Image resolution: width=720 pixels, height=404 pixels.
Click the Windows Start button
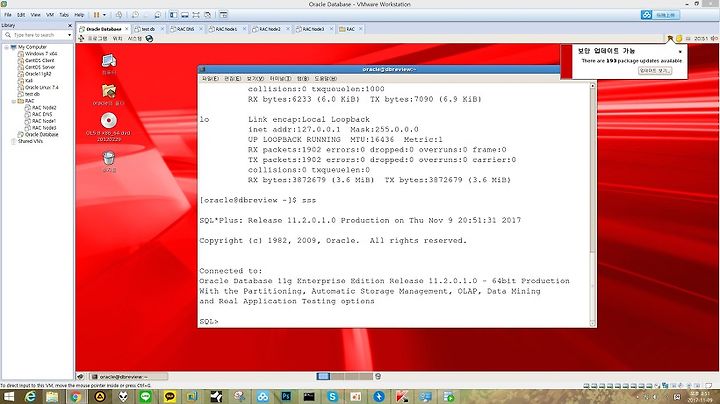(x=9, y=397)
